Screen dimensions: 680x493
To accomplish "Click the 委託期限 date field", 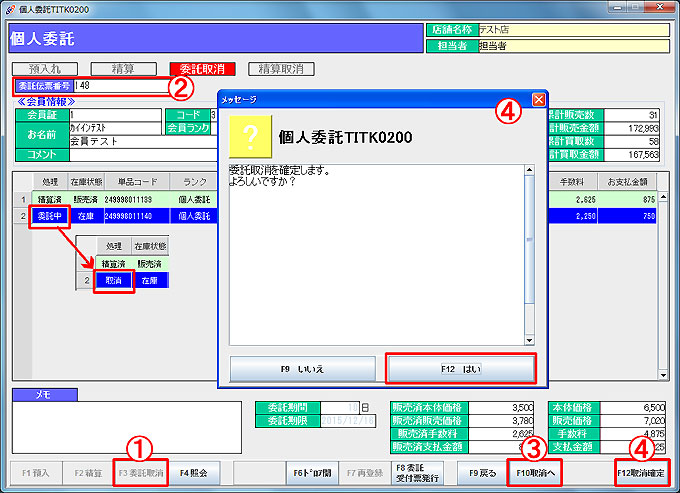I will (x=348, y=421).
